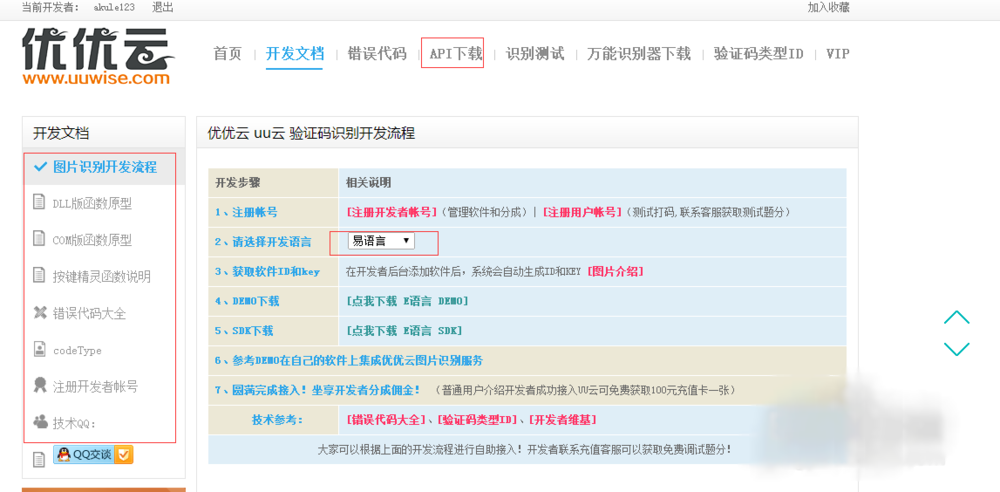Click the [验证码类型ID] link in 技术参考 row

point(478,420)
